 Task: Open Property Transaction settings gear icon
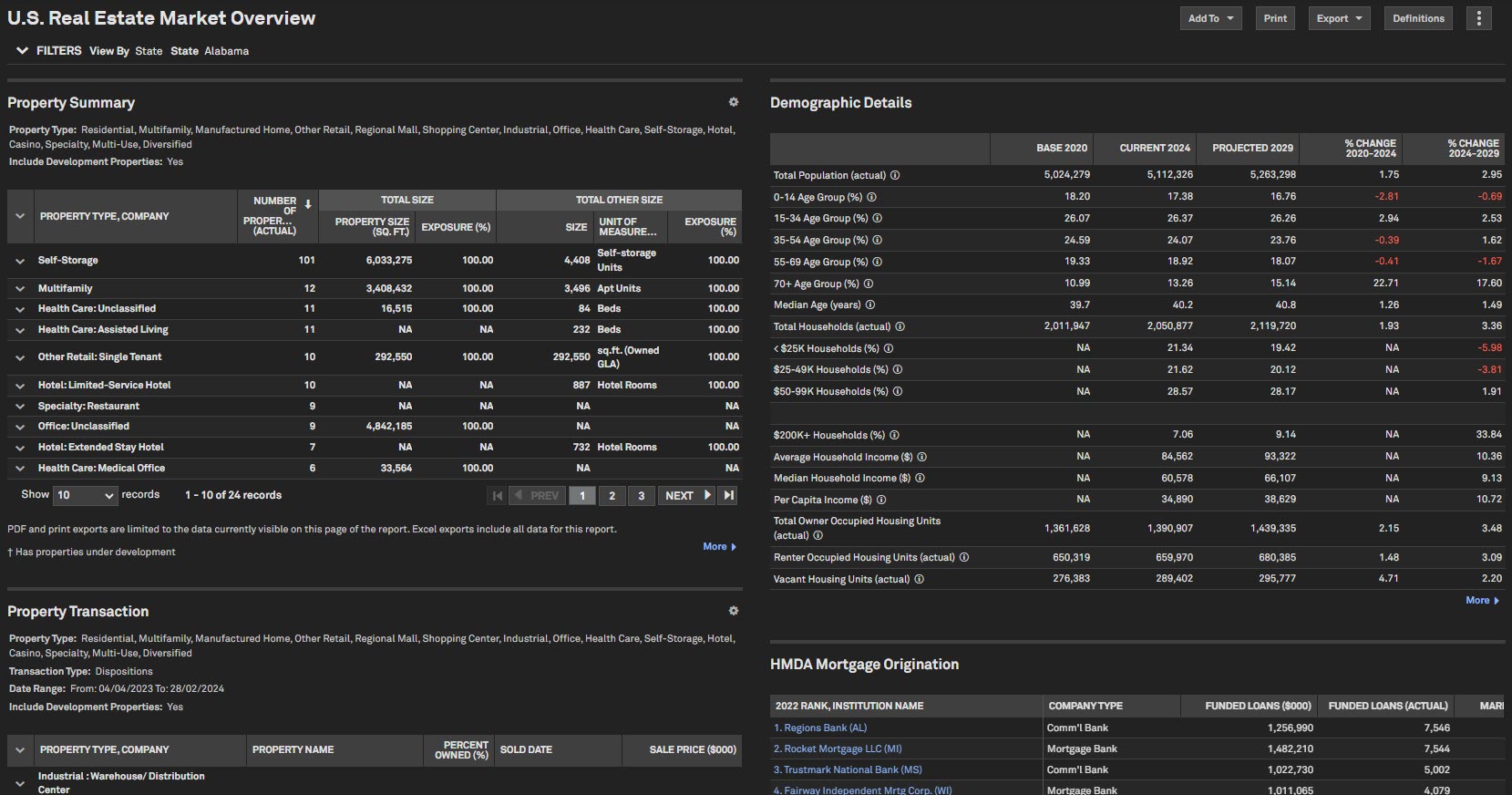734,611
